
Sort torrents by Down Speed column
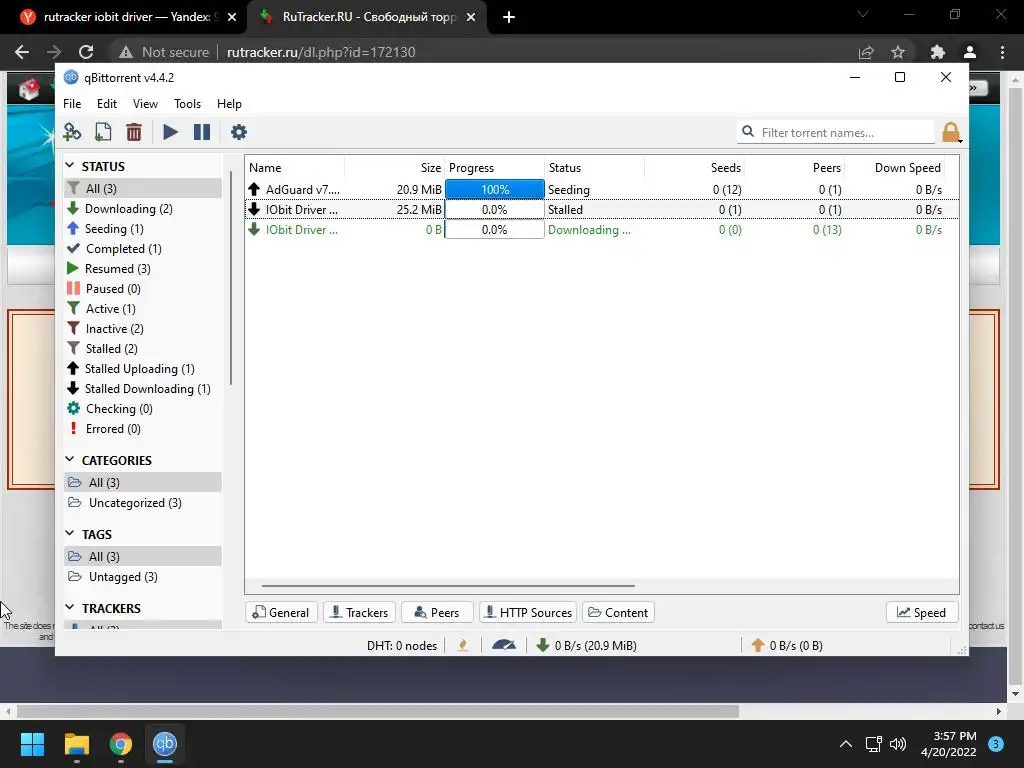[895, 168]
